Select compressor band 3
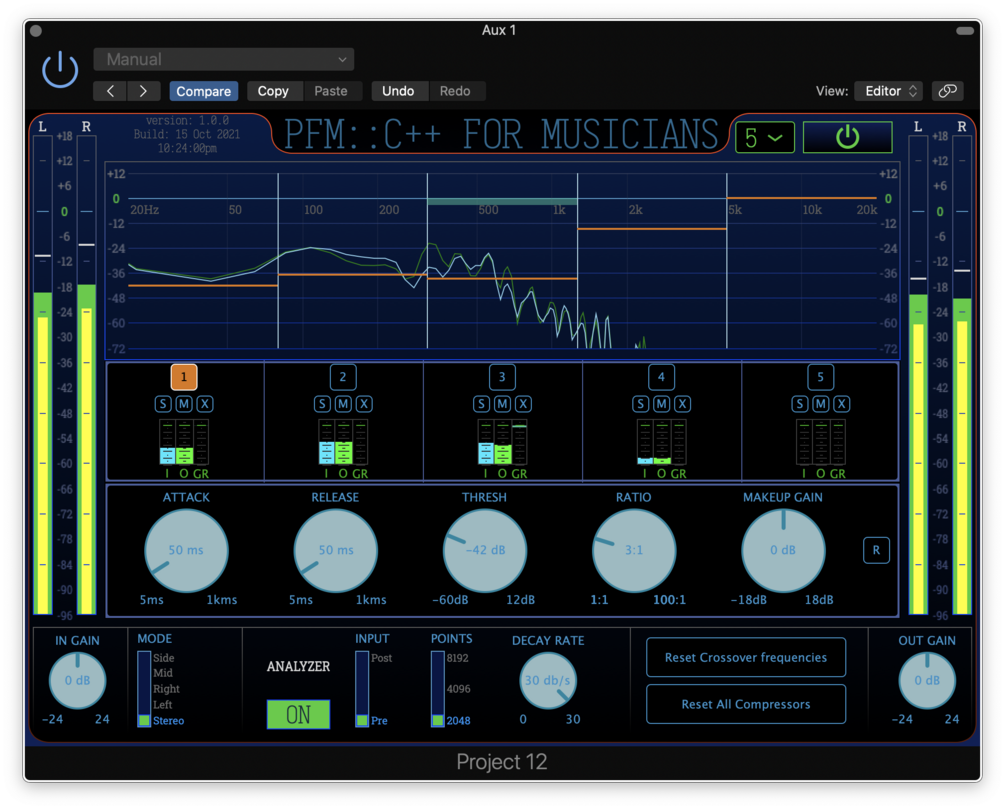1005x809 pixels. click(502, 377)
